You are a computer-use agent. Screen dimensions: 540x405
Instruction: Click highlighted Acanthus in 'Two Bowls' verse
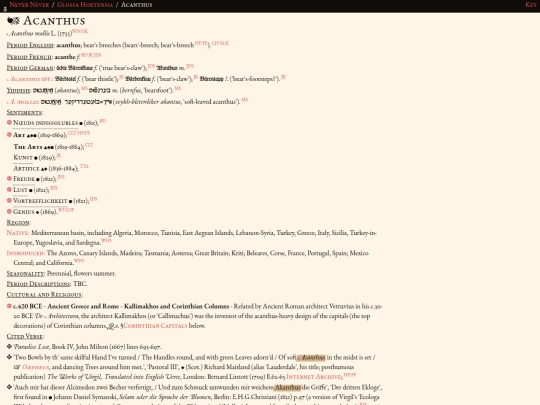[x=311, y=357]
